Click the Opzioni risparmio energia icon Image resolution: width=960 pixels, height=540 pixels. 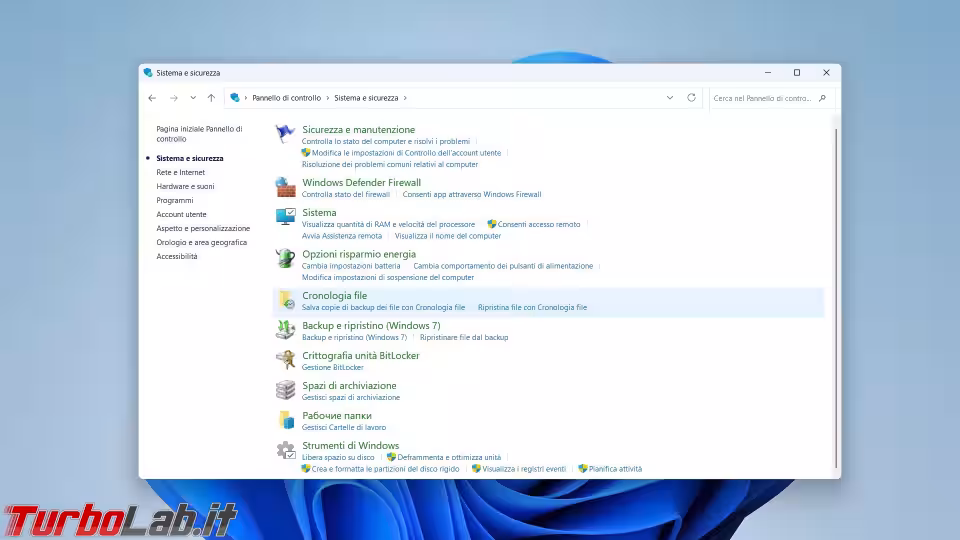pos(286,259)
